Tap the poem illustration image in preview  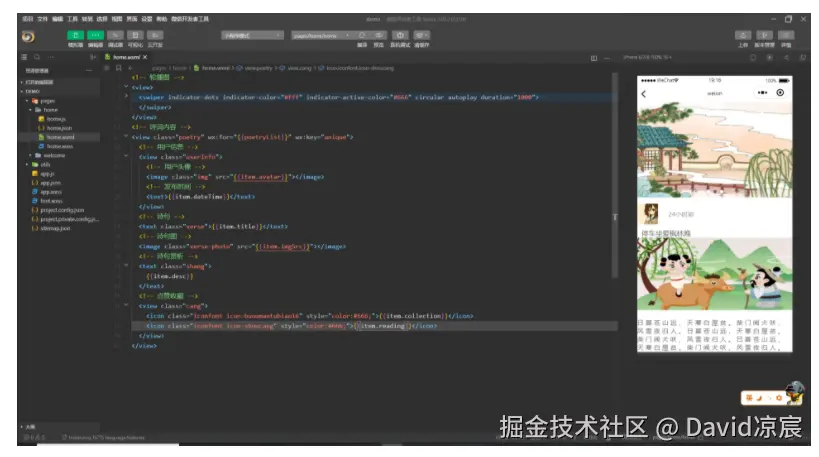tap(714, 275)
